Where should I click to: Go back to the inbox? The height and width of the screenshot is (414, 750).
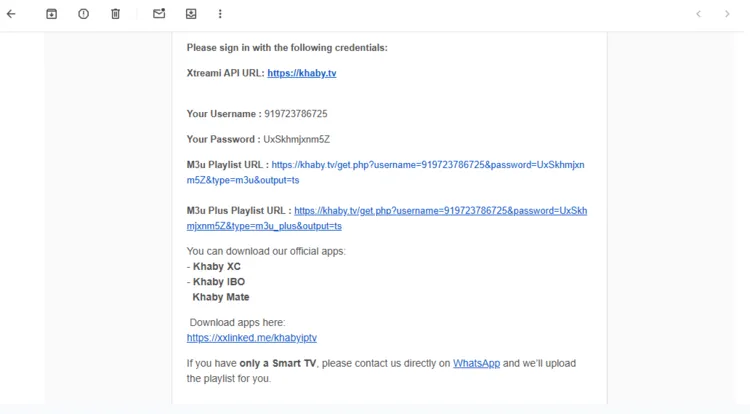coord(11,14)
